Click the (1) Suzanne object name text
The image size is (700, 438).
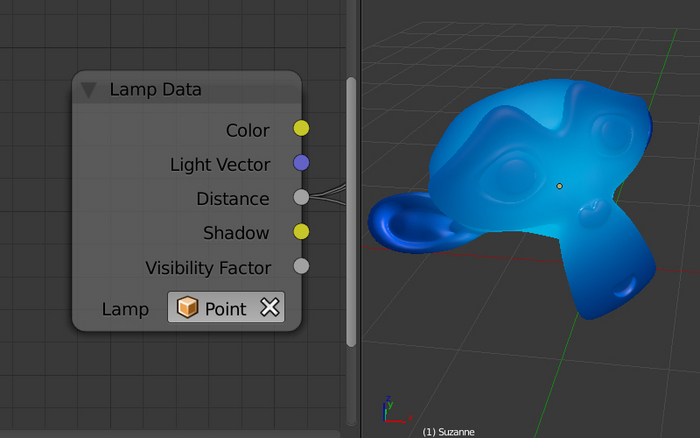click(448, 432)
